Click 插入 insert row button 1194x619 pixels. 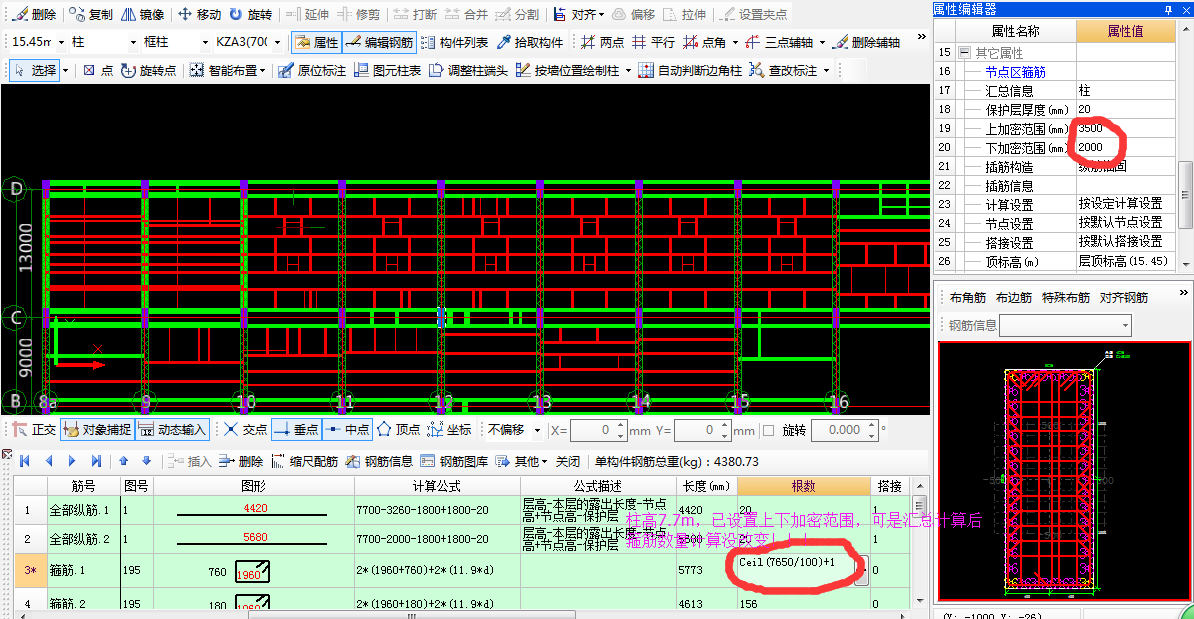[x=189, y=461]
